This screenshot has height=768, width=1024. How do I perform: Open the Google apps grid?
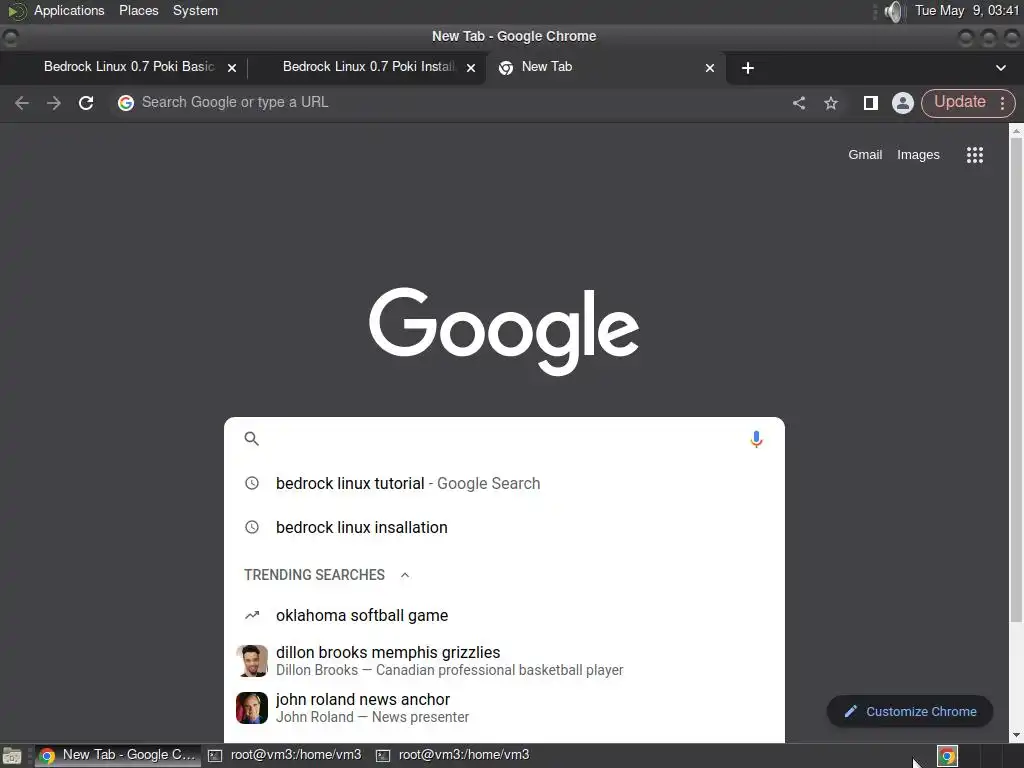pos(974,155)
